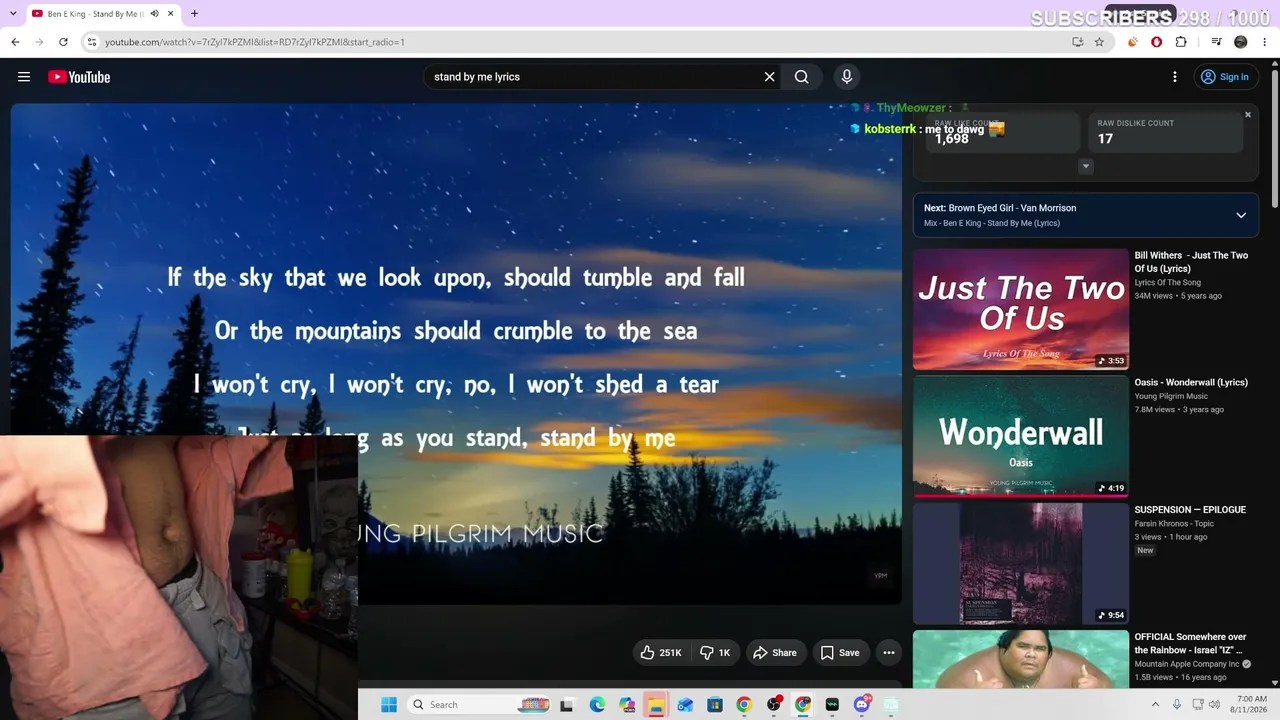Viewport: 1280px width, 720px height.
Task: Share the video
Action: point(775,653)
